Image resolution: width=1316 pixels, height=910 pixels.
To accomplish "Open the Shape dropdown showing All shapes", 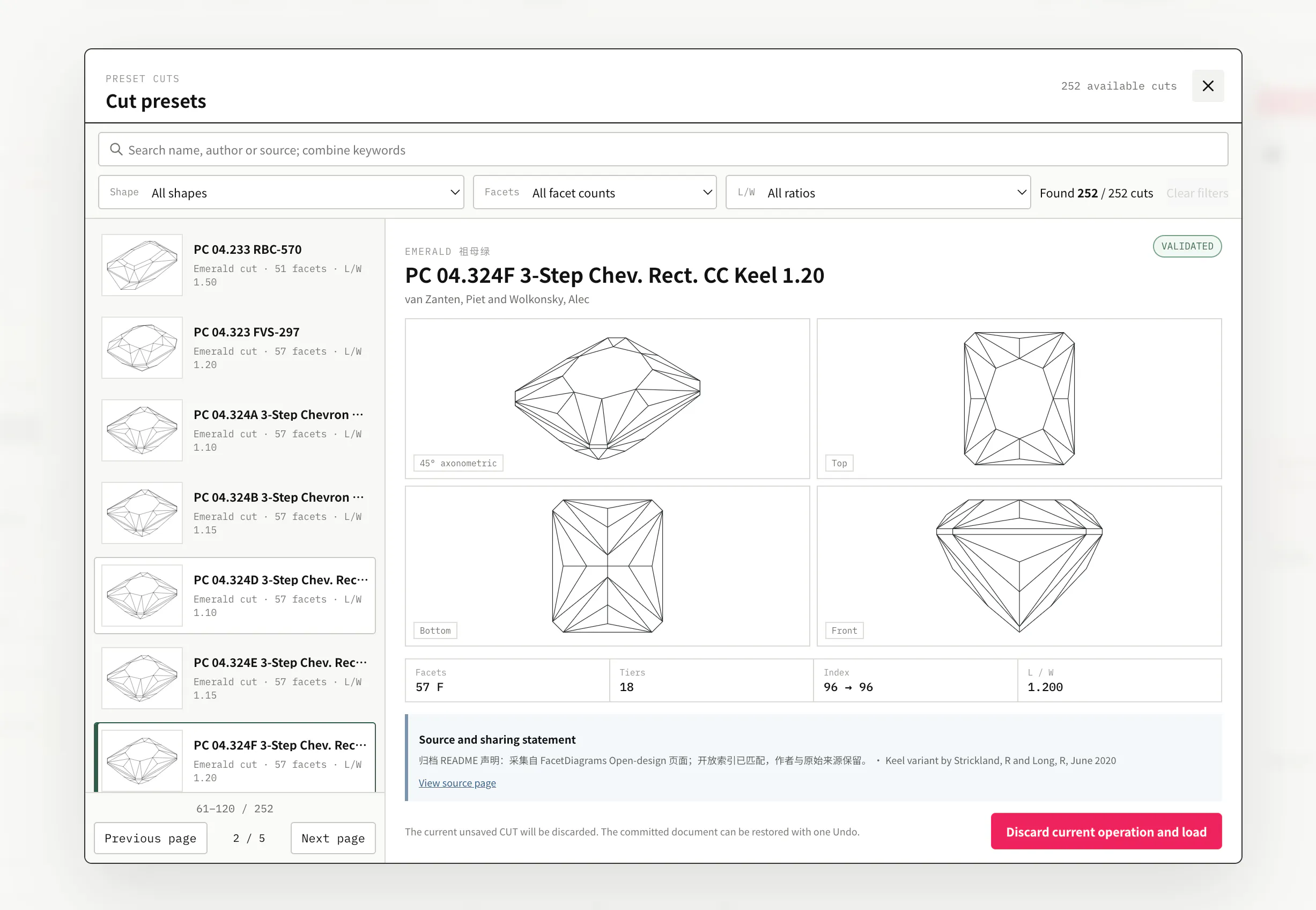I will click(282, 192).
